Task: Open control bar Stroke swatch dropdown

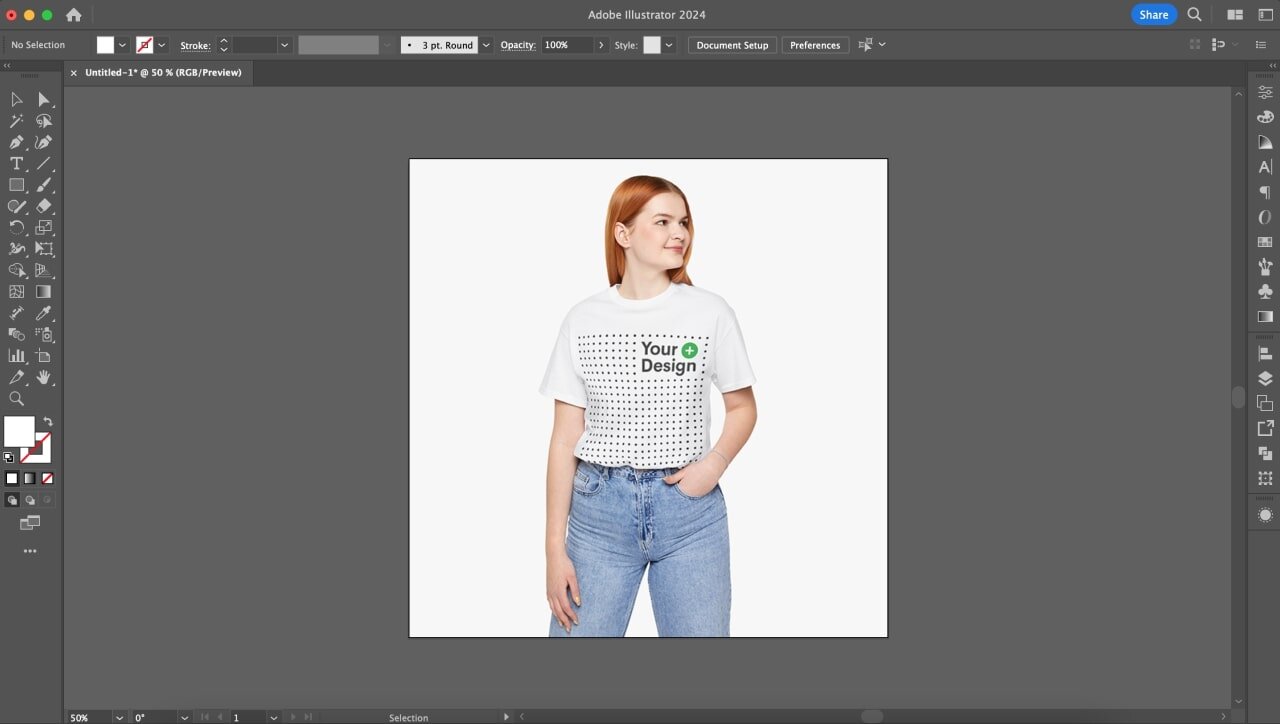Action: [162, 45]
